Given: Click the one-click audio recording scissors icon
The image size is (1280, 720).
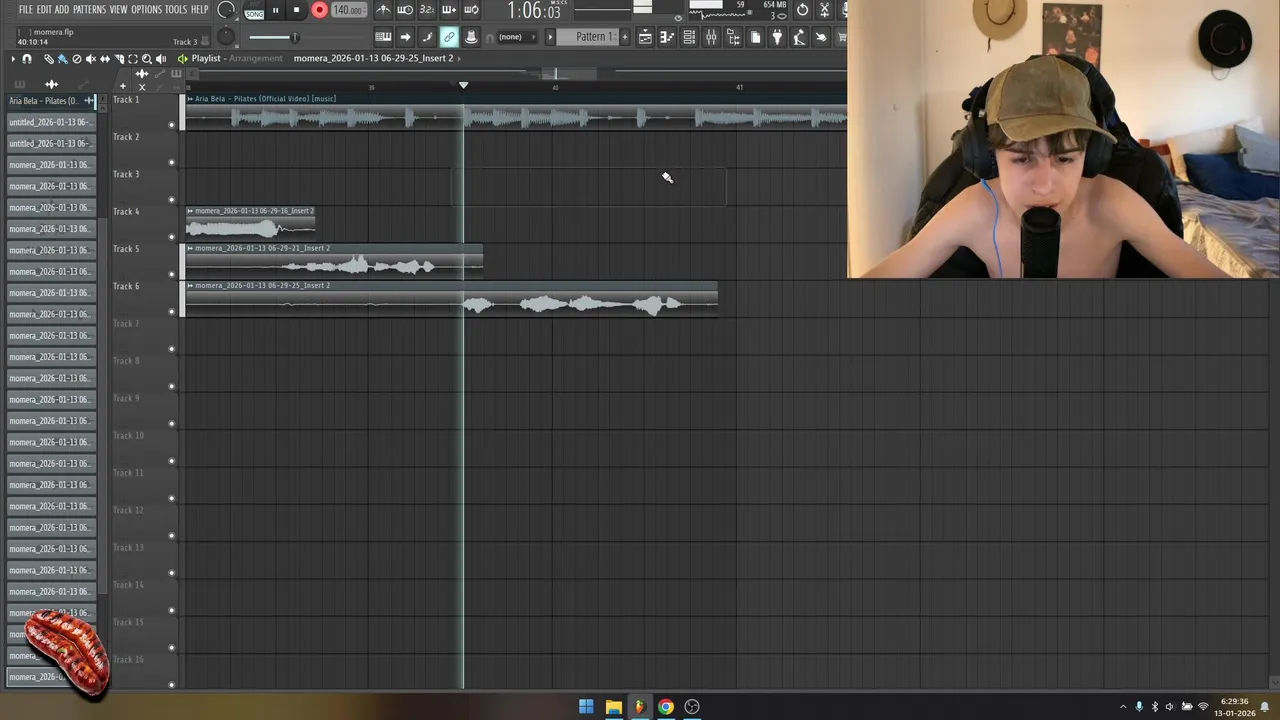Looking at the screenshot, I should click(825, 10).
